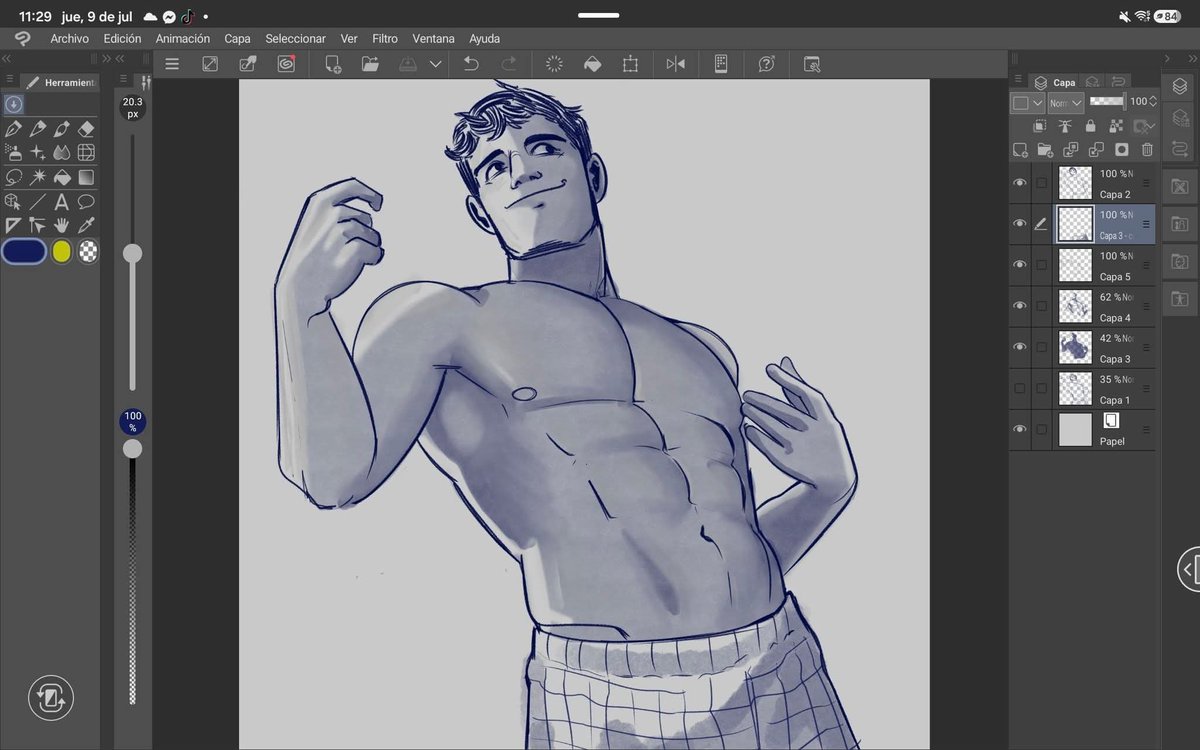Select the Ruler tool
1200x750 pixels.
tap(14, 225)
